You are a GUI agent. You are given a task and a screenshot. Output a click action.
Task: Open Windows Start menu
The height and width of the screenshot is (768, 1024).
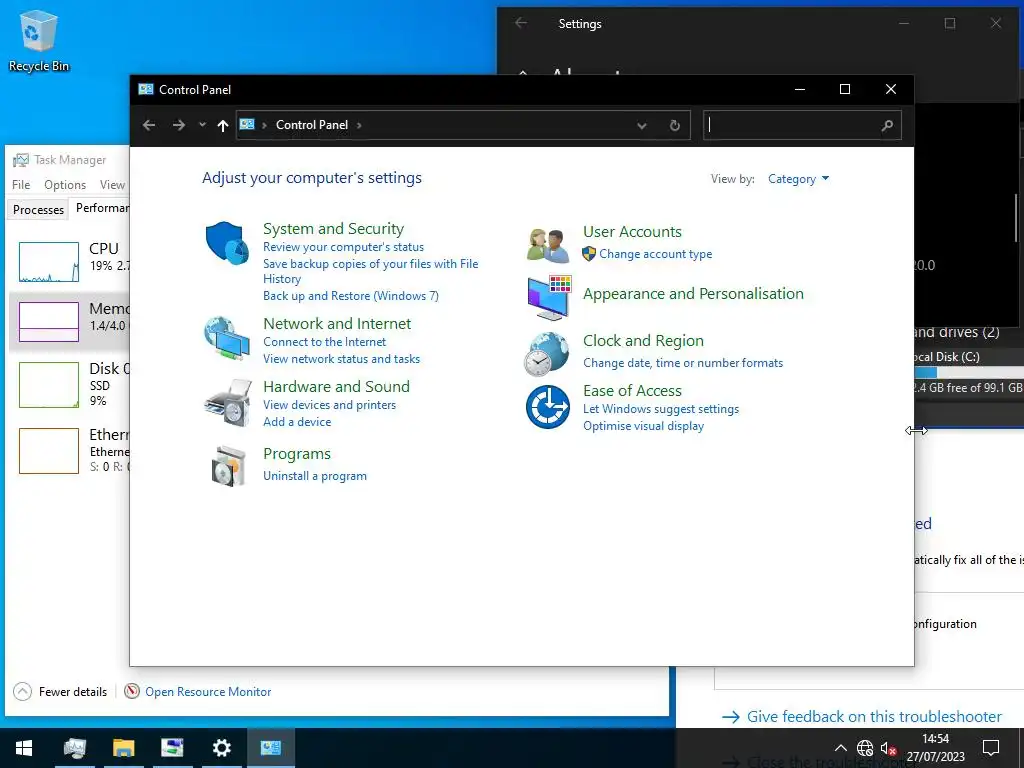(24, 748)
